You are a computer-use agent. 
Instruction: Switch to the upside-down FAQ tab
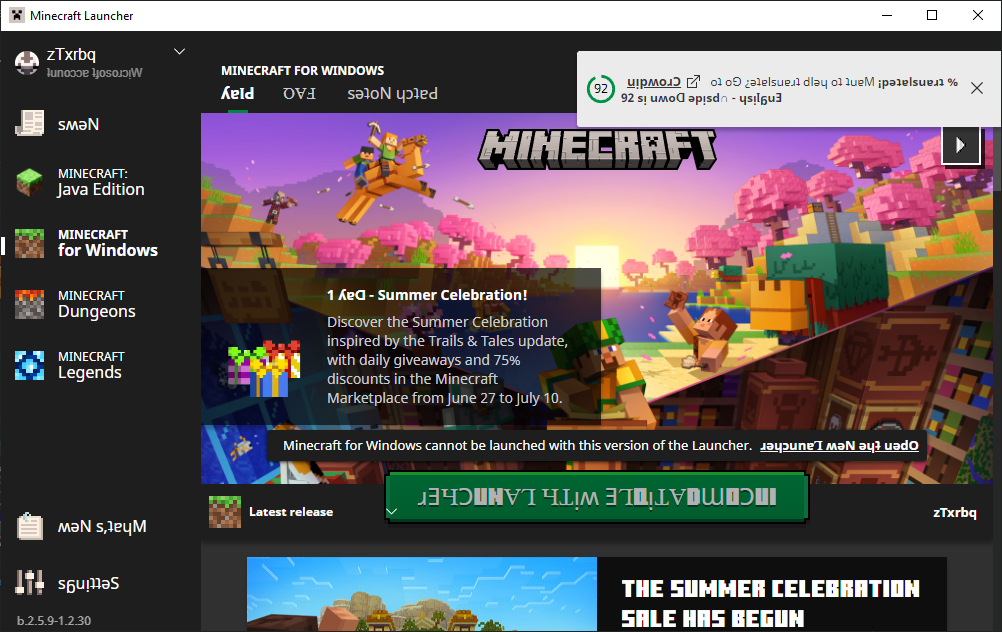pyautogui.click(x=299, y=94)
